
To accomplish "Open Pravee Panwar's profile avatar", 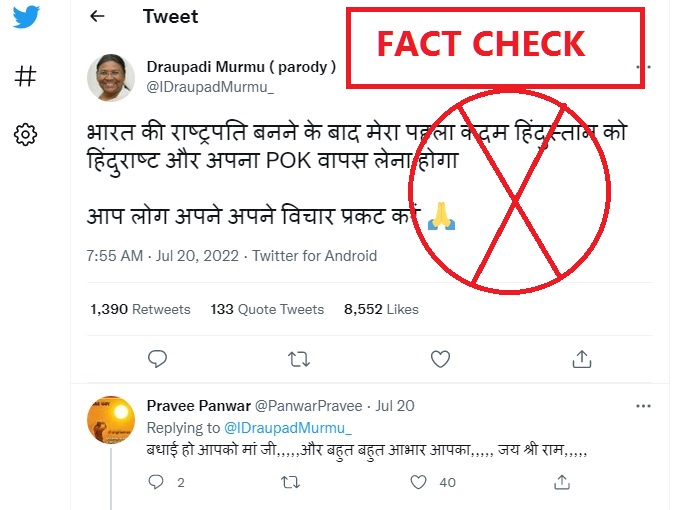I will coord(111,420).
